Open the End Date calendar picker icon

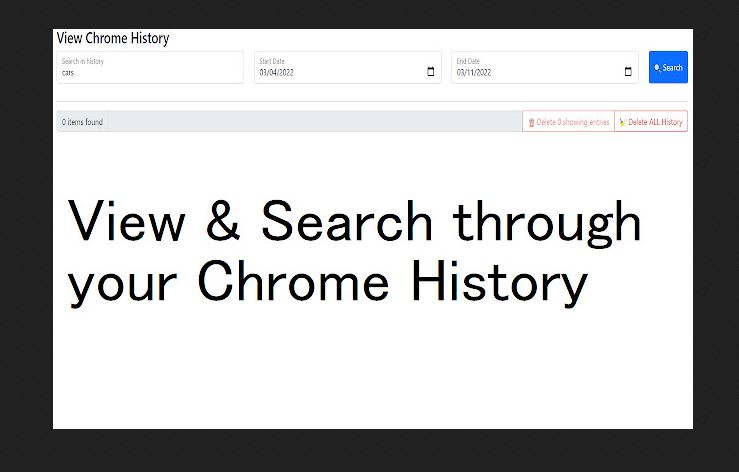coord(628,72)
